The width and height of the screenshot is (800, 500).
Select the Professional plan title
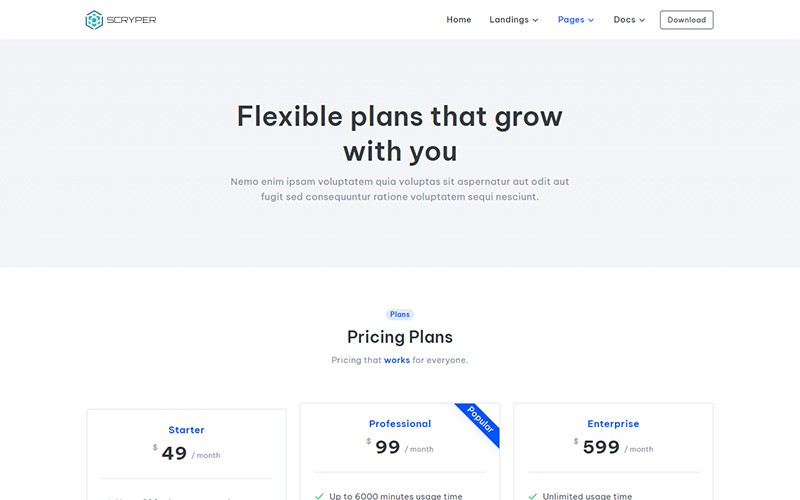click(x=400, y=424)
